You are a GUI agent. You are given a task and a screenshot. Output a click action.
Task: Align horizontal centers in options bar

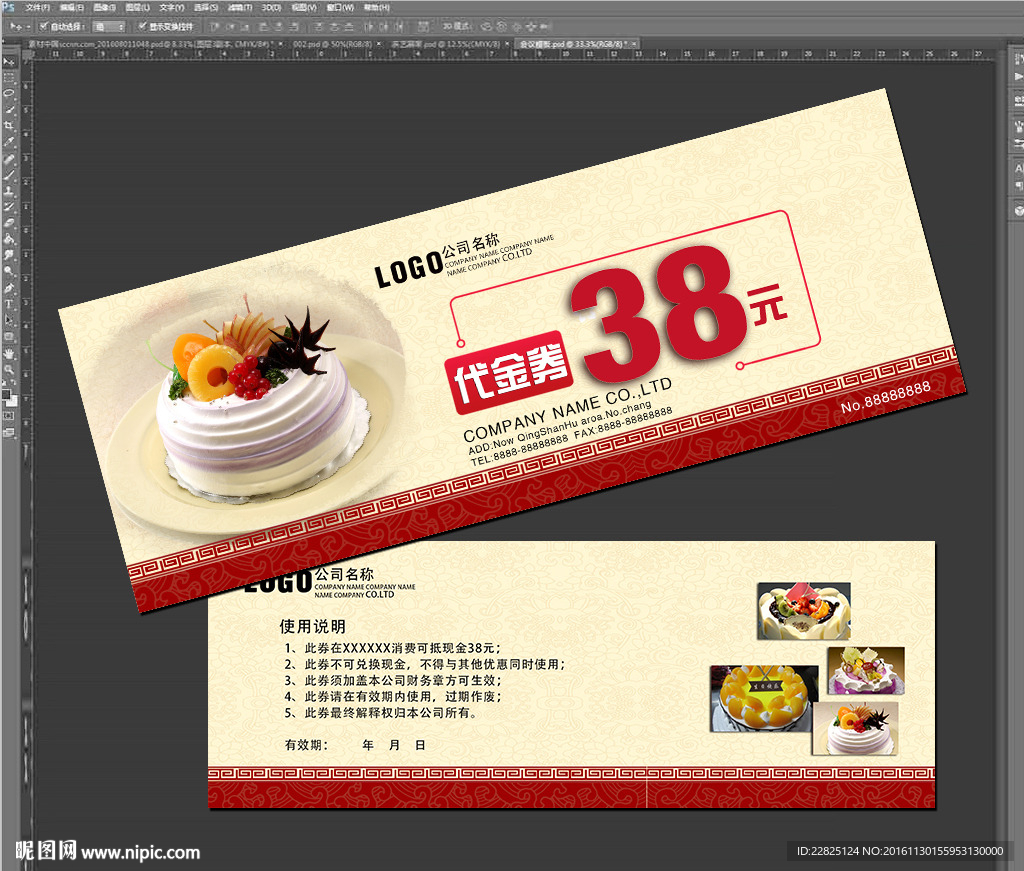click(278, 26)
